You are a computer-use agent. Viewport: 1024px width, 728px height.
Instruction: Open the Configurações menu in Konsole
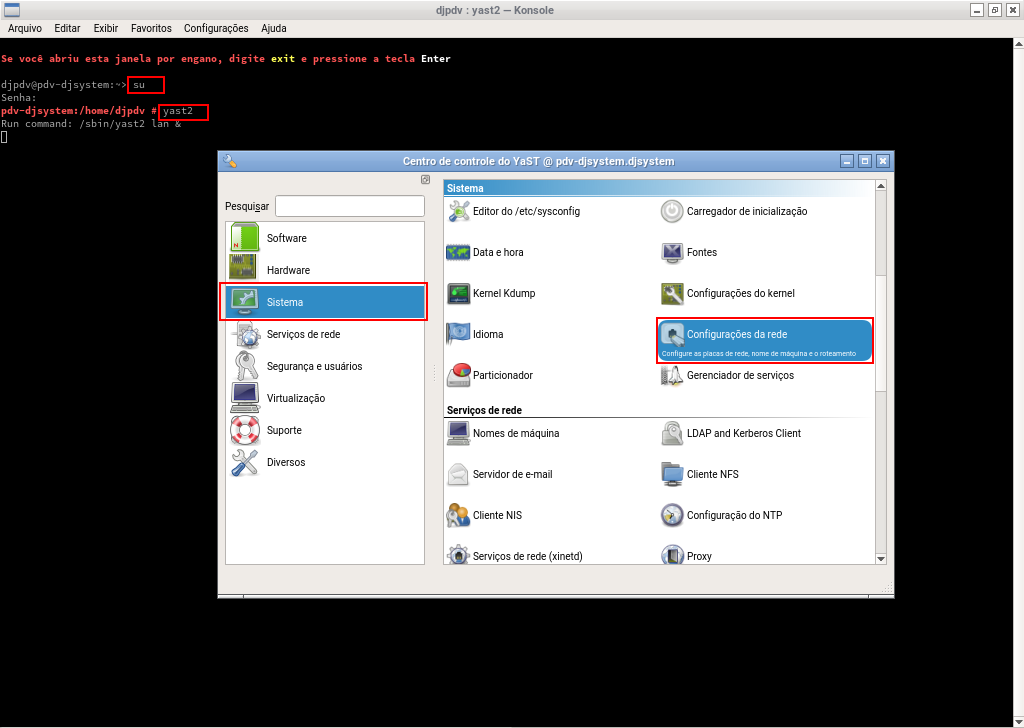216,28
